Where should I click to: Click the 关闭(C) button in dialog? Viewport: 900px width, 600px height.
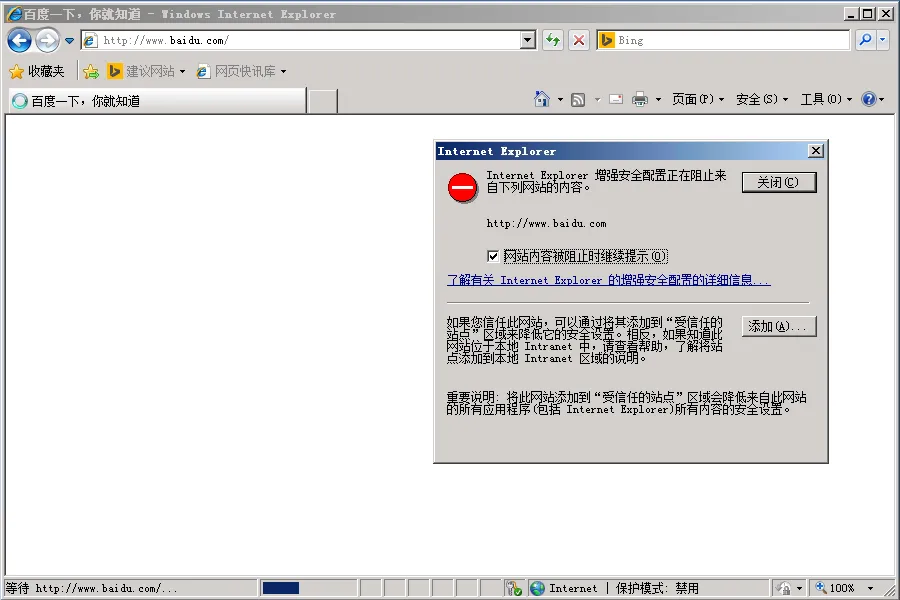[x=778, y=183]
